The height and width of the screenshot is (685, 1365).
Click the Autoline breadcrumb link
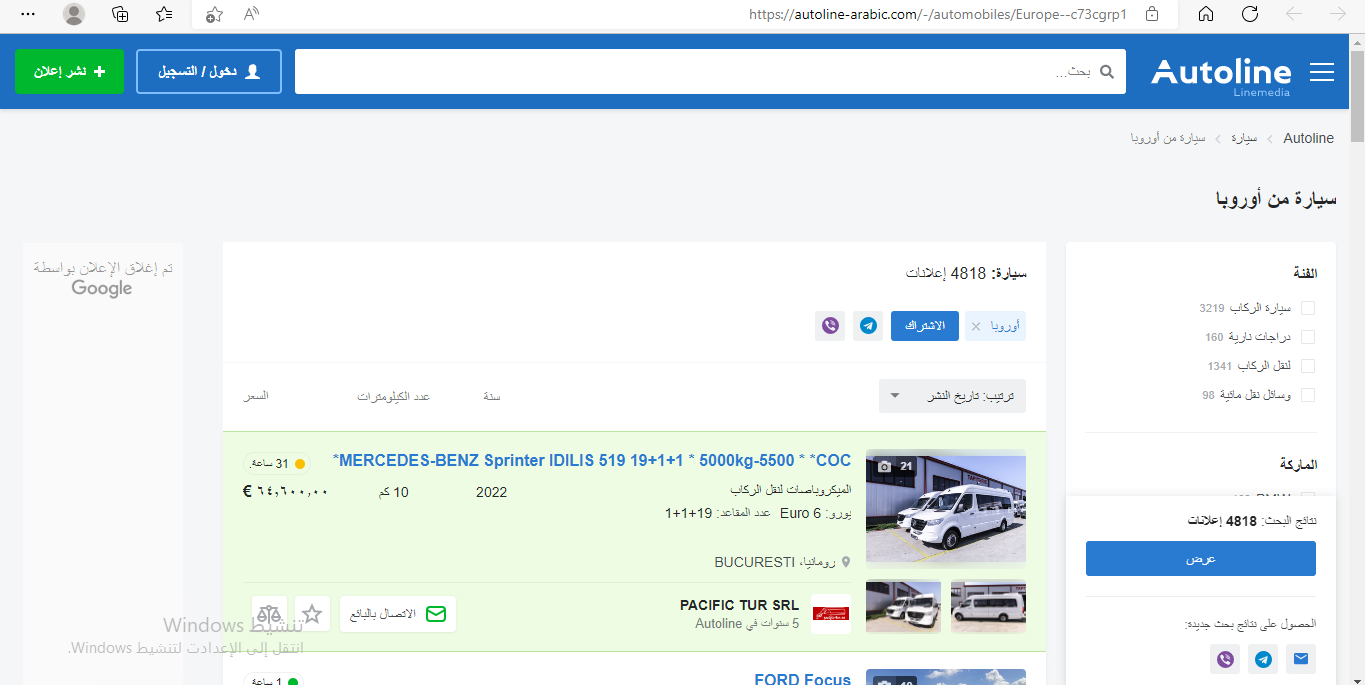tap(1308, 138)
